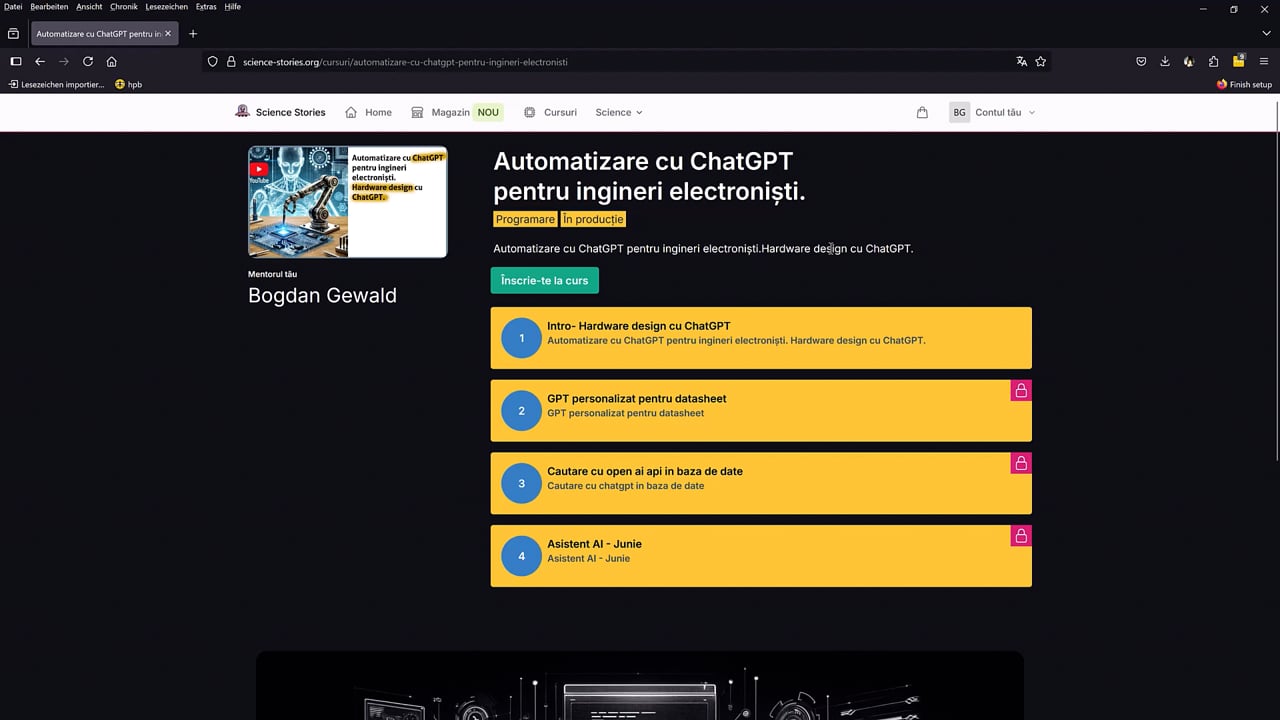Viewport: 1280px width, 720px height.
Task: Open the list all tabs chevron
Action: tap(1266, 33)
